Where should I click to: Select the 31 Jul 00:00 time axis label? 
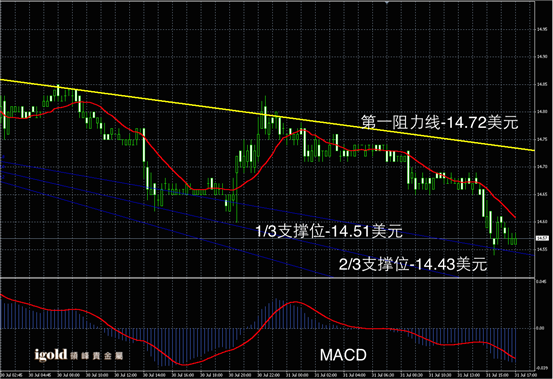pyautogui.click(x=298, y=375)
